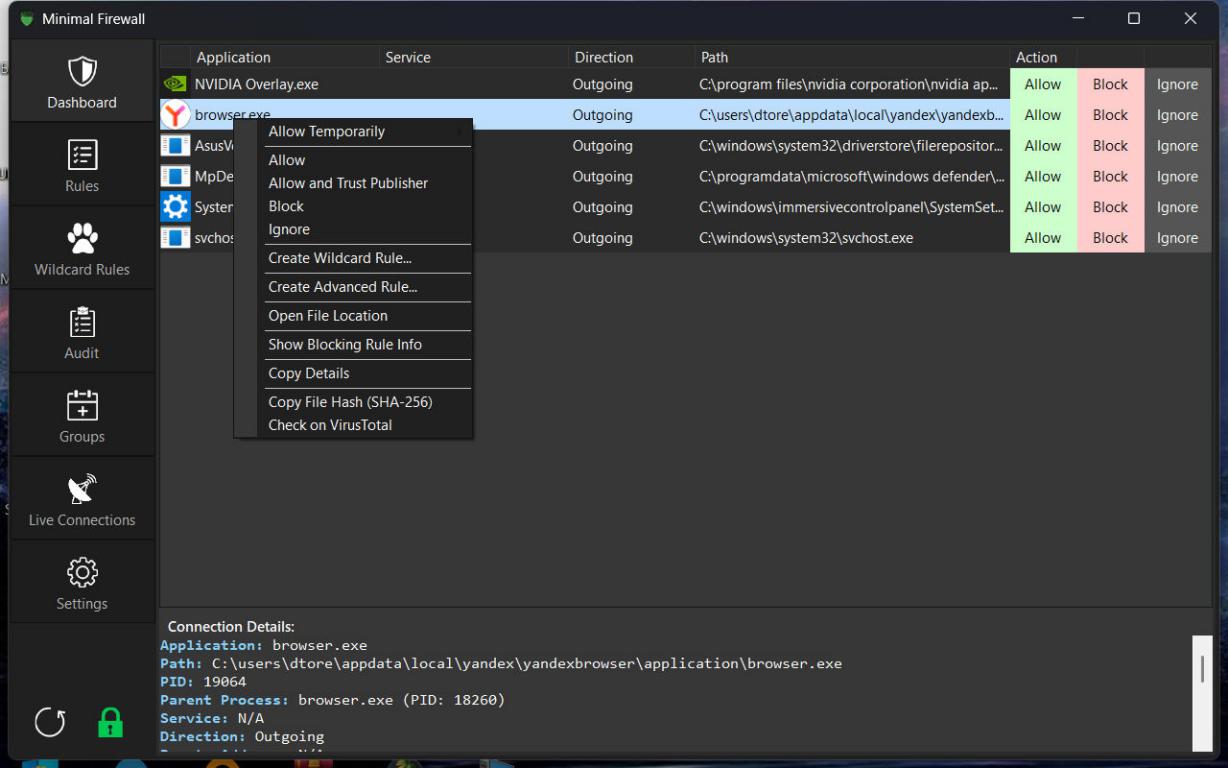Screen dimensions: 1228x768
Task: Click the NVIDIA Overlay.exe application icon
Action: (175, 85)
